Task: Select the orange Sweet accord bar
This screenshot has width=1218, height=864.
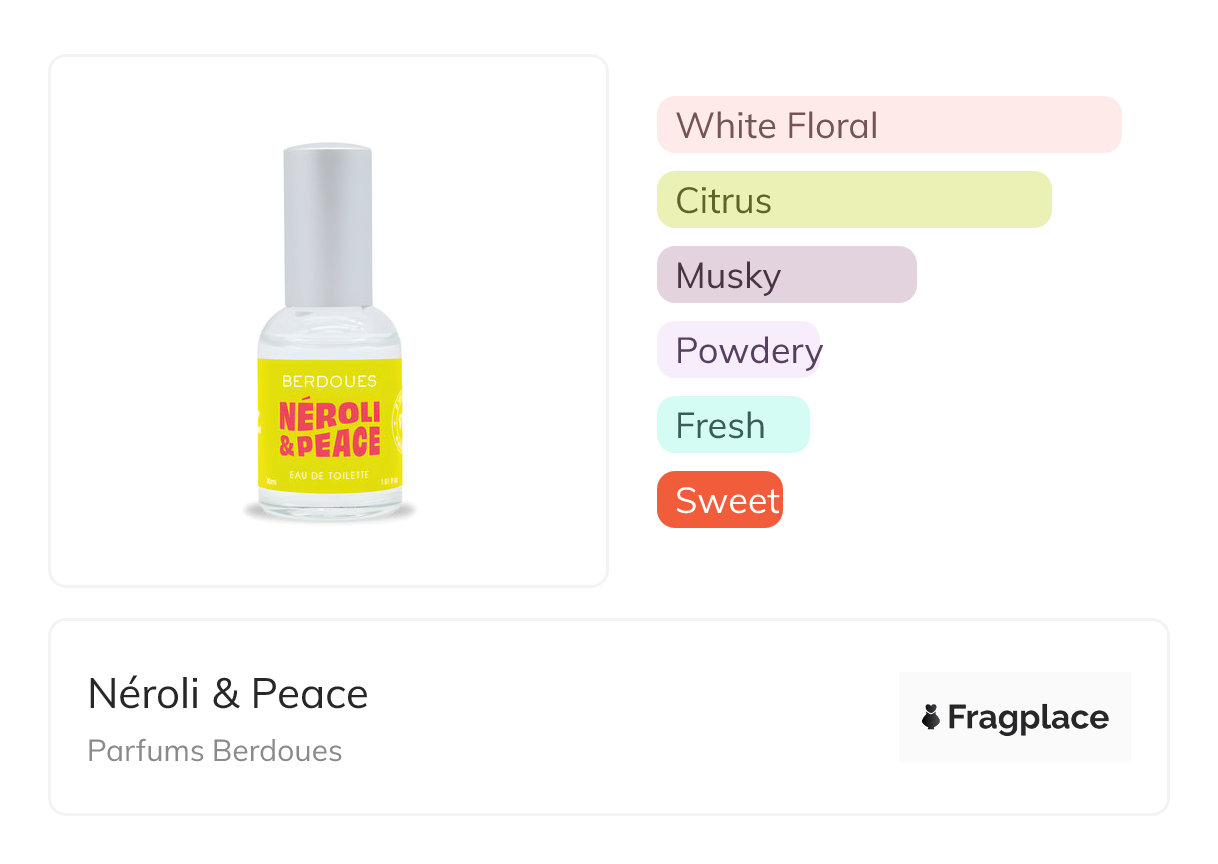Action: tap(719, 500)
